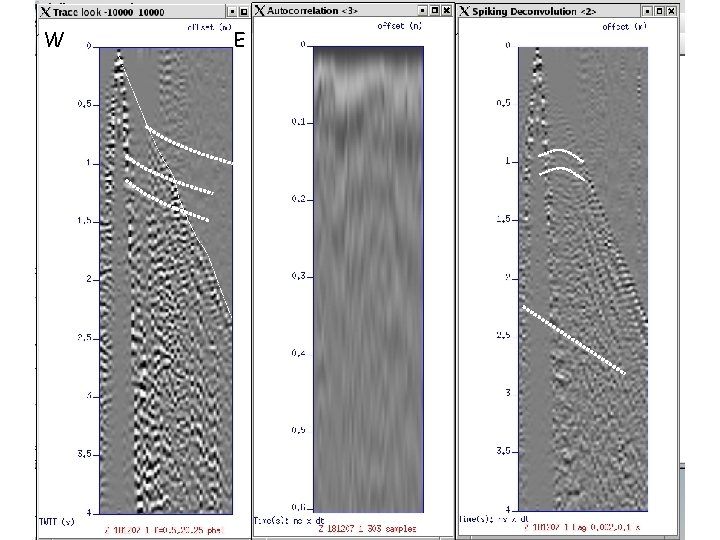Click the X icon of the Spiking Deconvolution window
The image size is (720, 540).
click(x=465, y=11)
